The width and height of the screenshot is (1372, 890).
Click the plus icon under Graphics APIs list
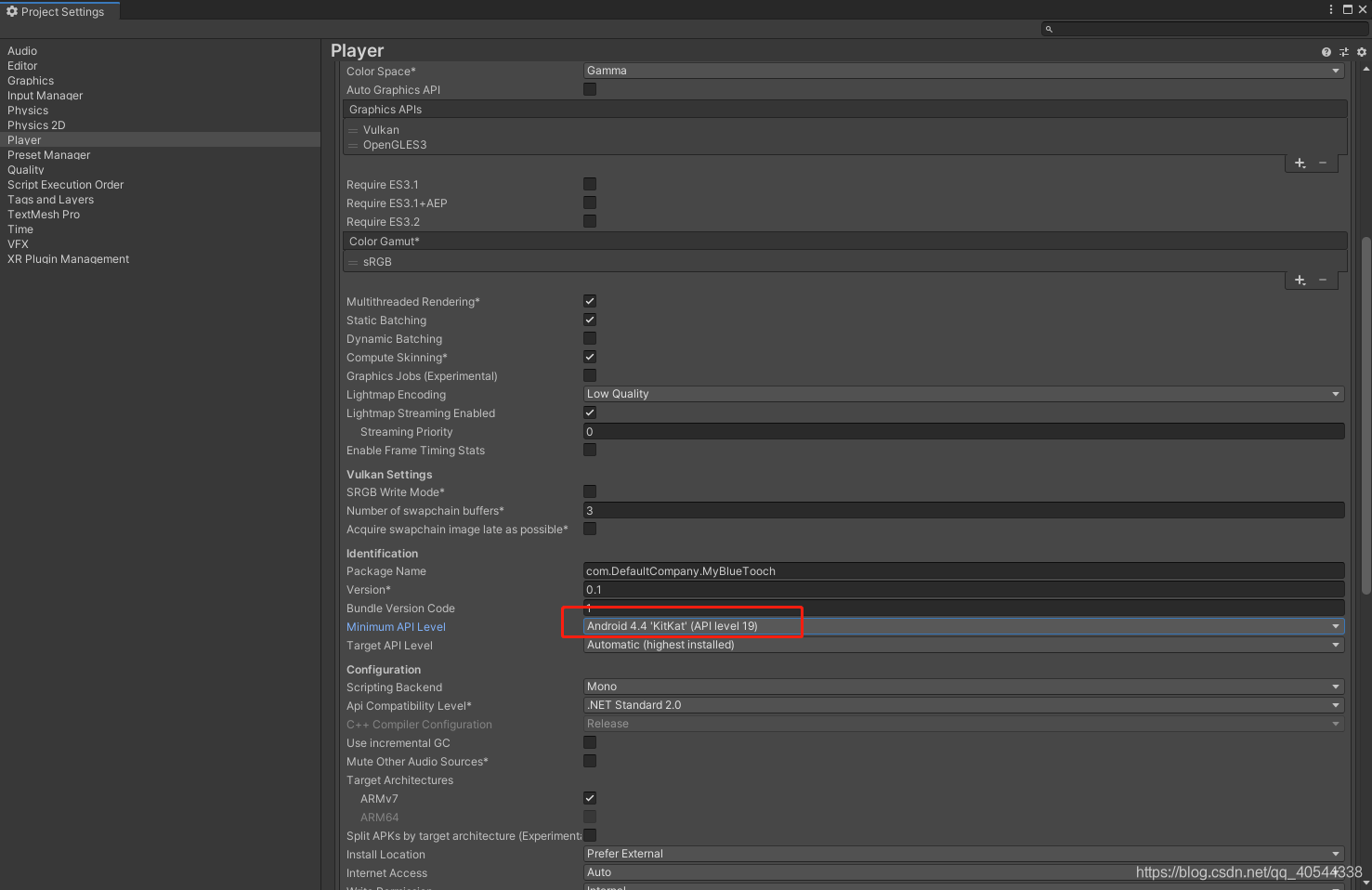coord(1300,163)
